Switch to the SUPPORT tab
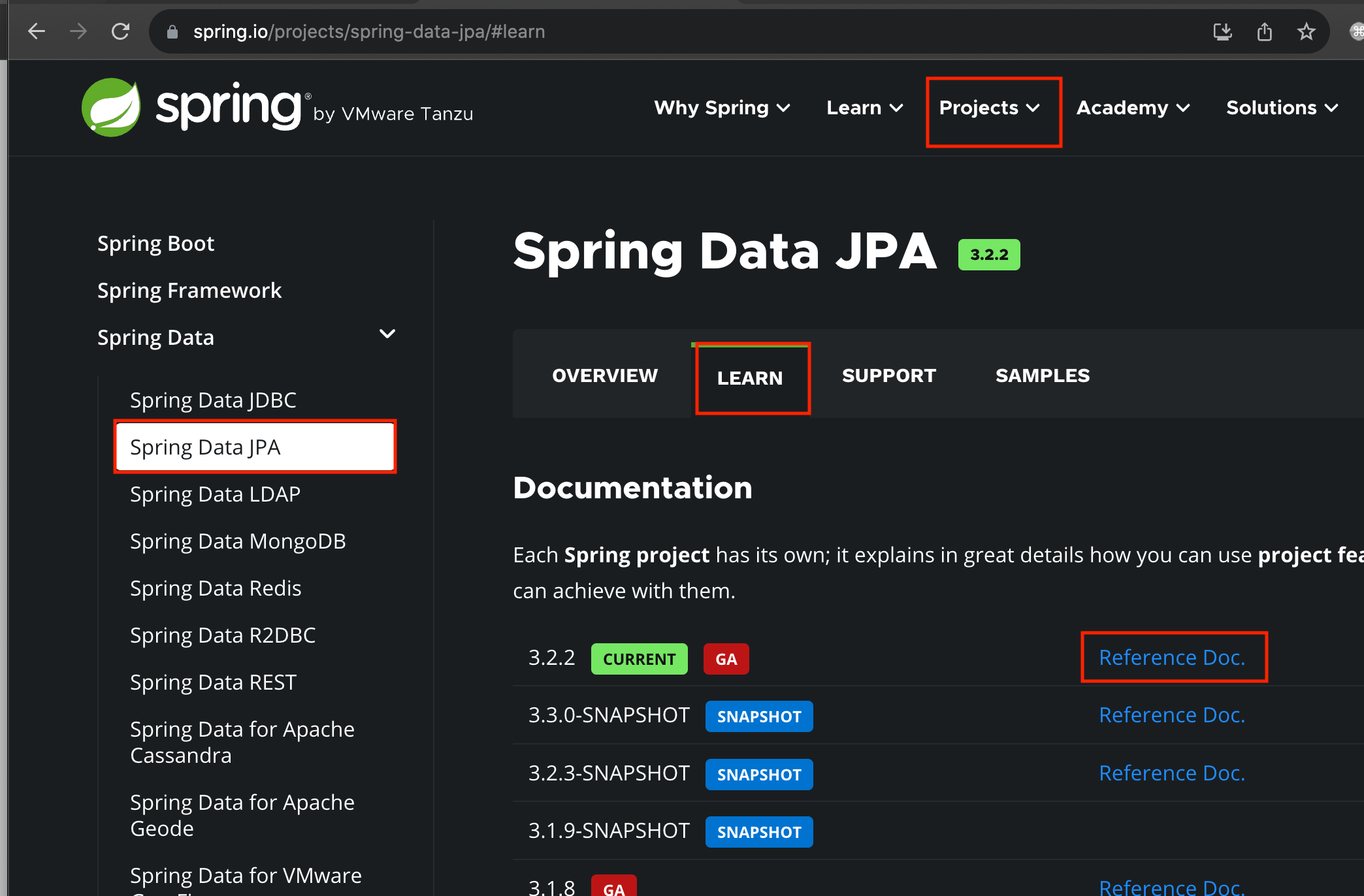1364x896 pixels. point(888,376)
